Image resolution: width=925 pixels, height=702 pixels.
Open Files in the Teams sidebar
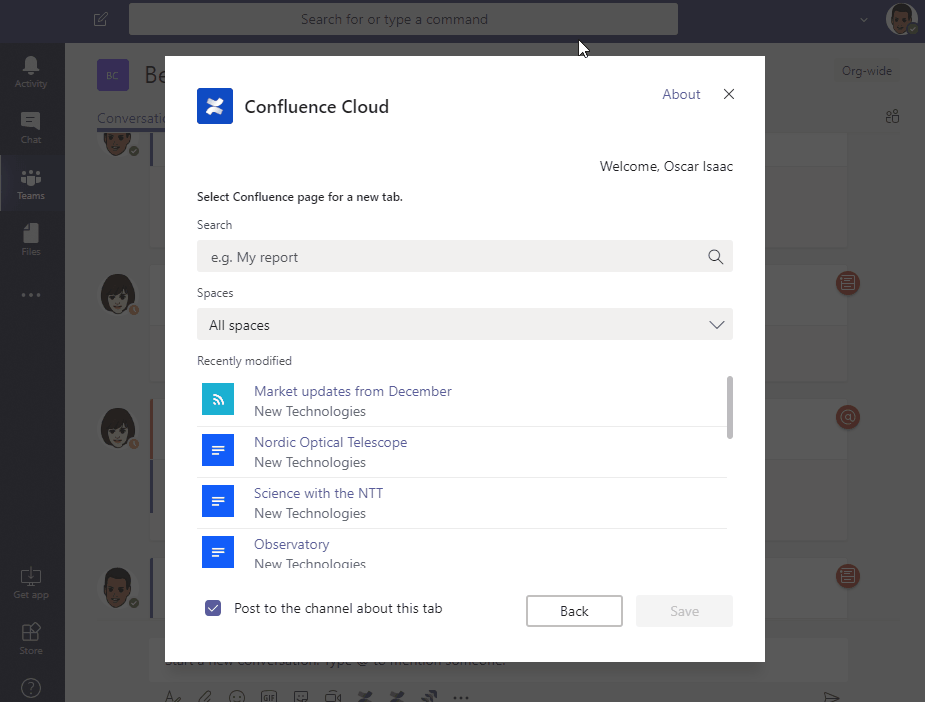pos(31,240)
